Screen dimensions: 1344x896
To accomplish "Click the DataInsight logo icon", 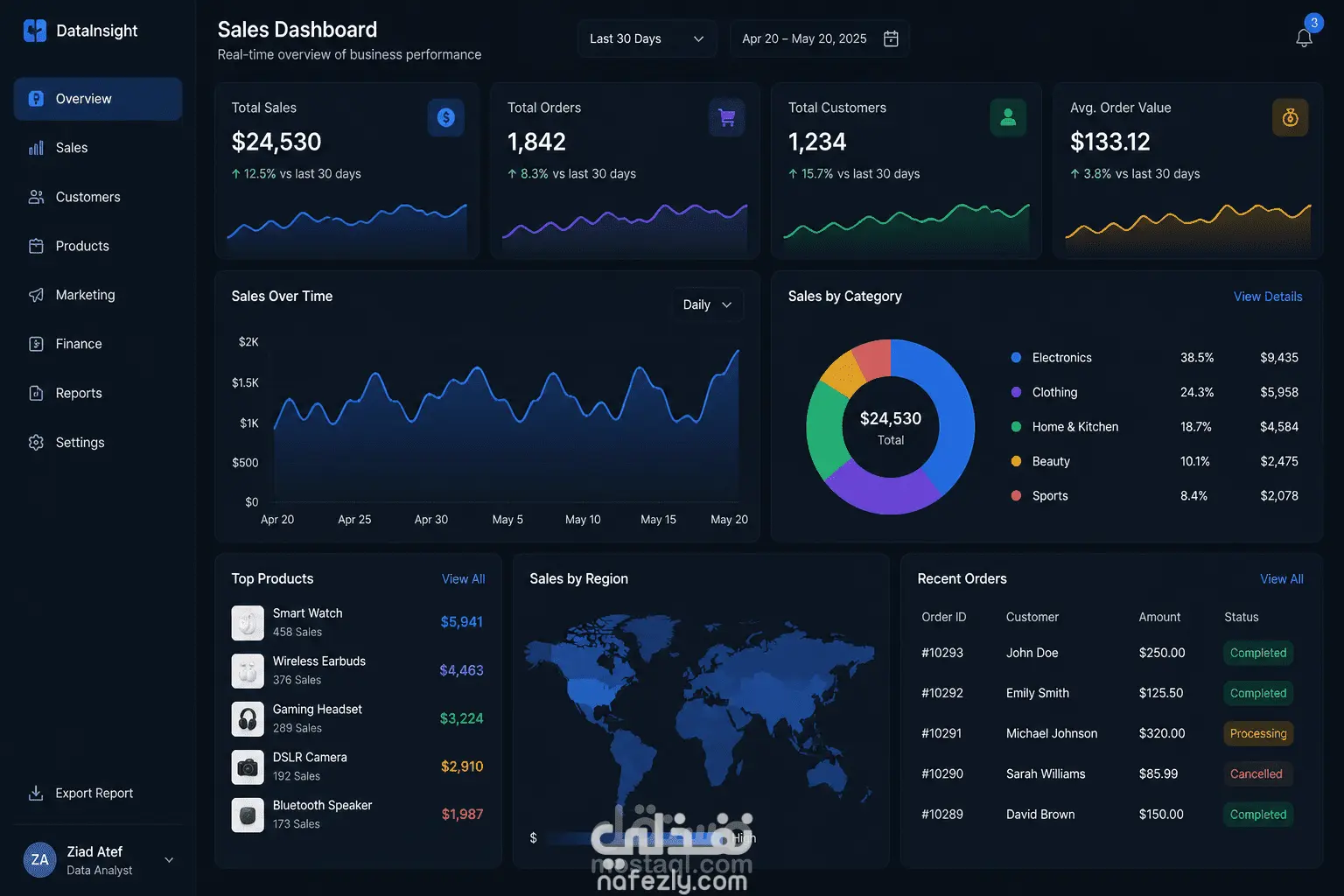I will tap(35, 31).
